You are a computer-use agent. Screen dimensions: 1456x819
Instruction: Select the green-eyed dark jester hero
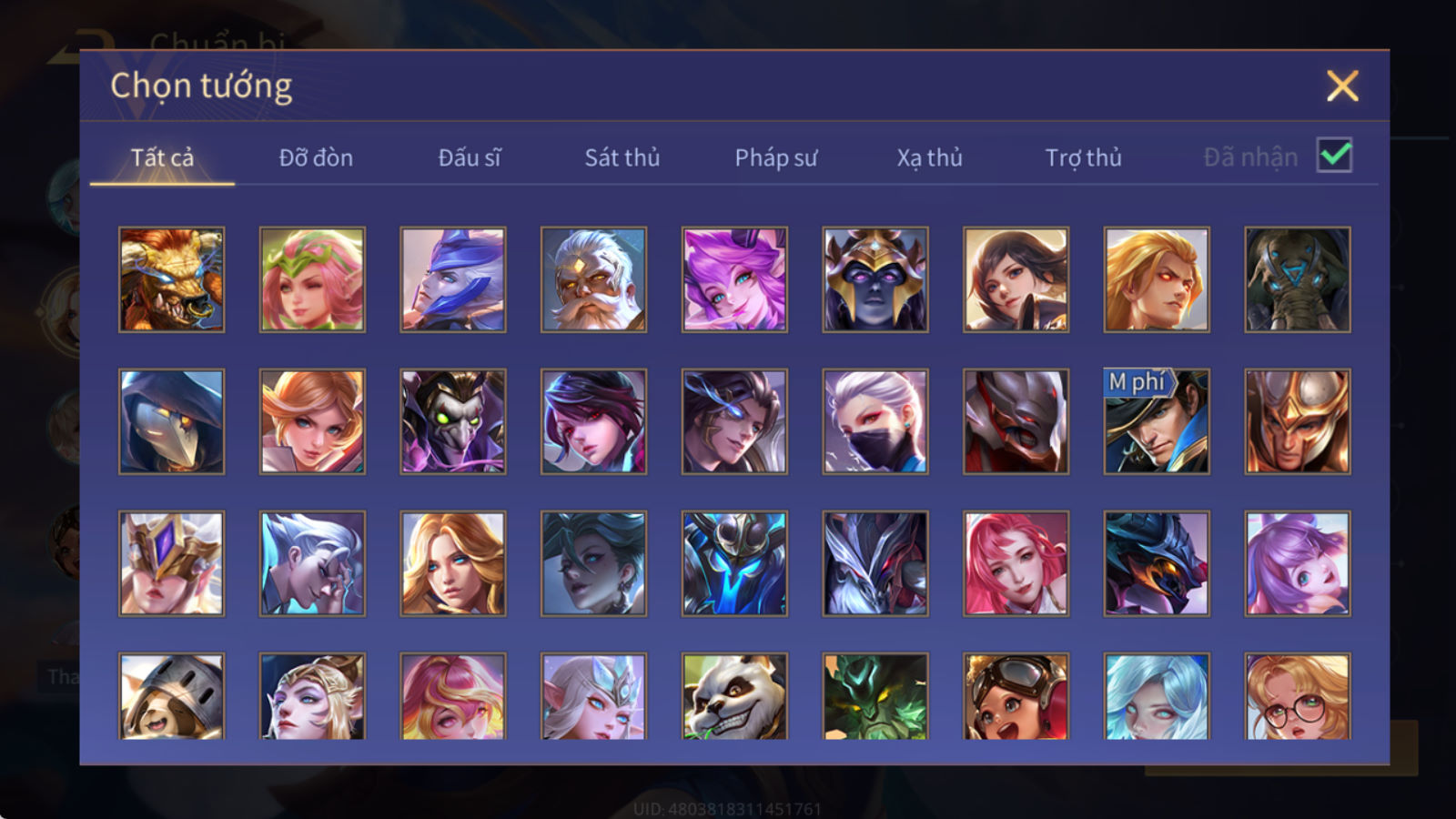point(453,421)
